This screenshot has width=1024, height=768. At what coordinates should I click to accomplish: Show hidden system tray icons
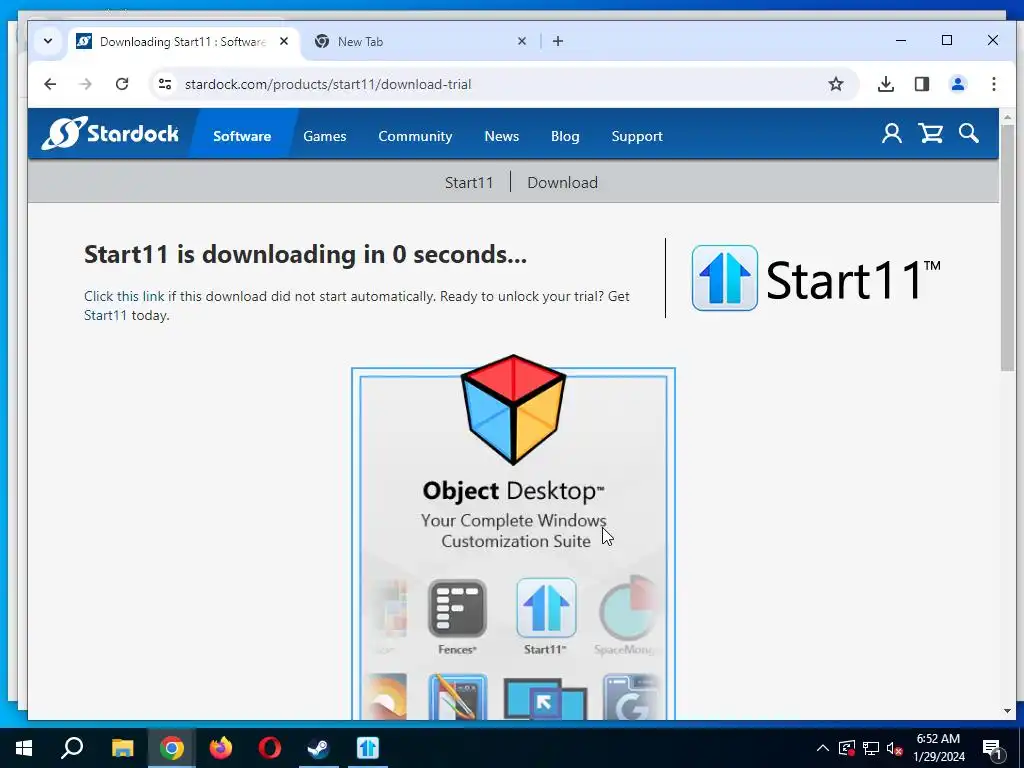(823, 748)
